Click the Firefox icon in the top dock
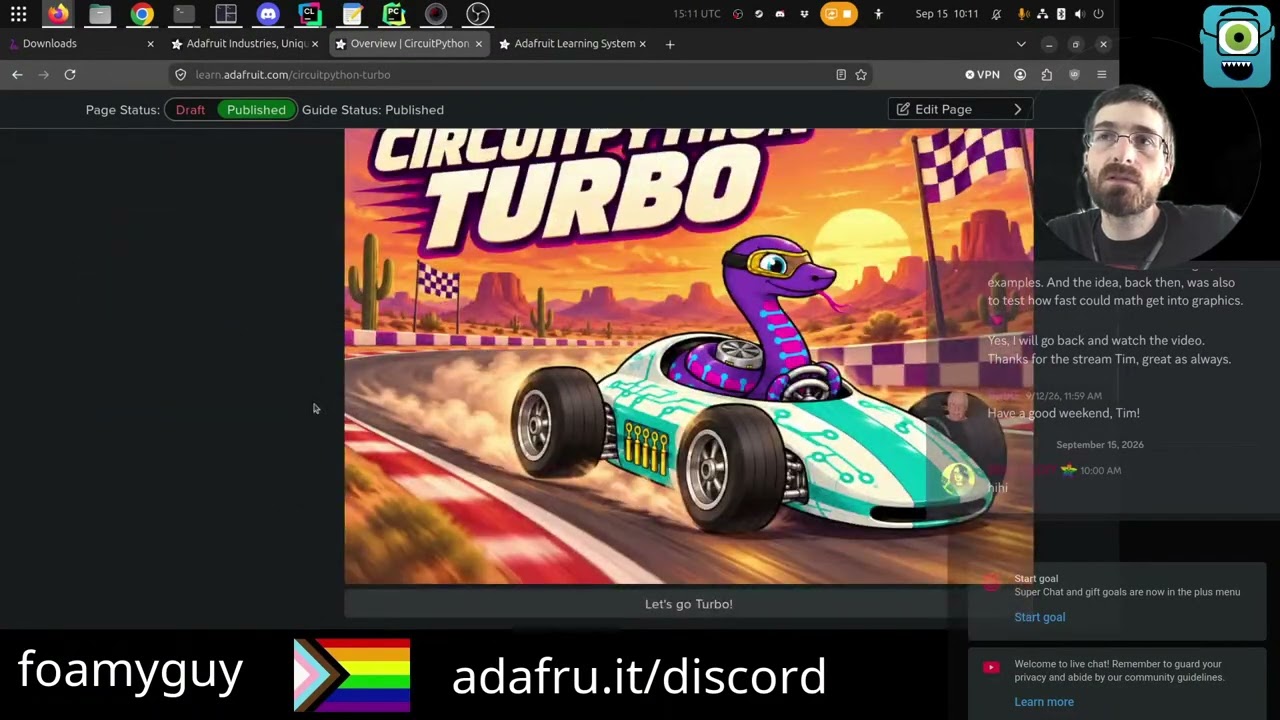The height and width of the screenshot is (720, 1280). (x=58, y=14)
